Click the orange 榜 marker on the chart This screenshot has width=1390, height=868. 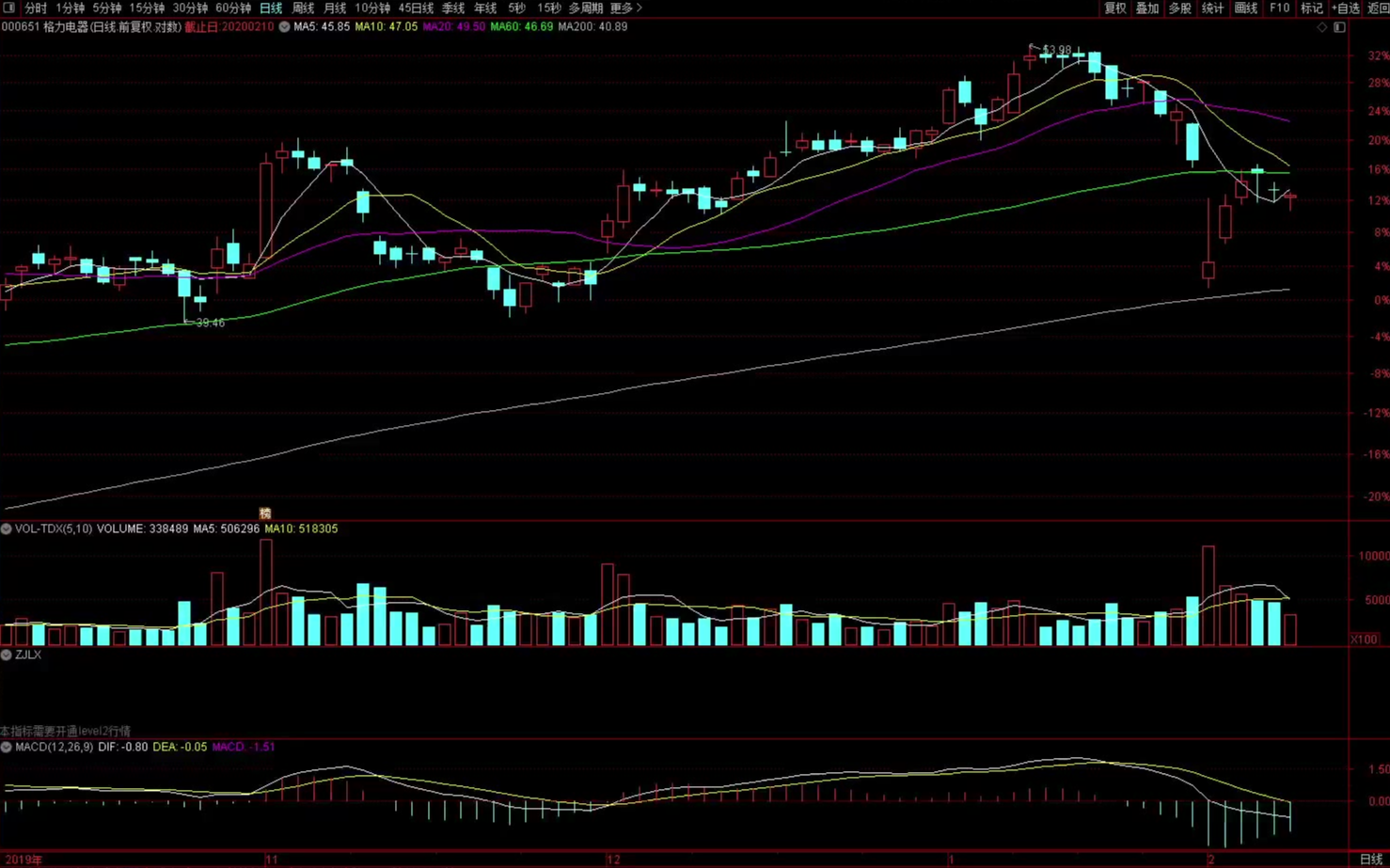point(265,513)
